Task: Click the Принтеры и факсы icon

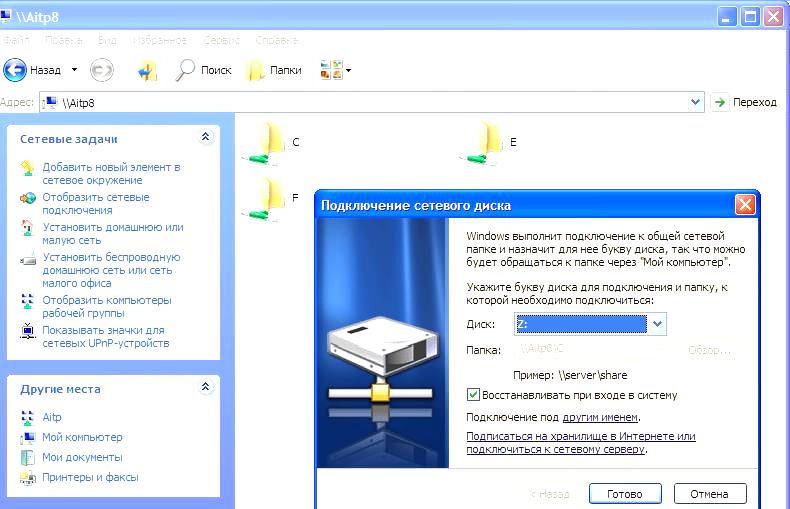Action: pyautogui.click(x=28, y=477)
